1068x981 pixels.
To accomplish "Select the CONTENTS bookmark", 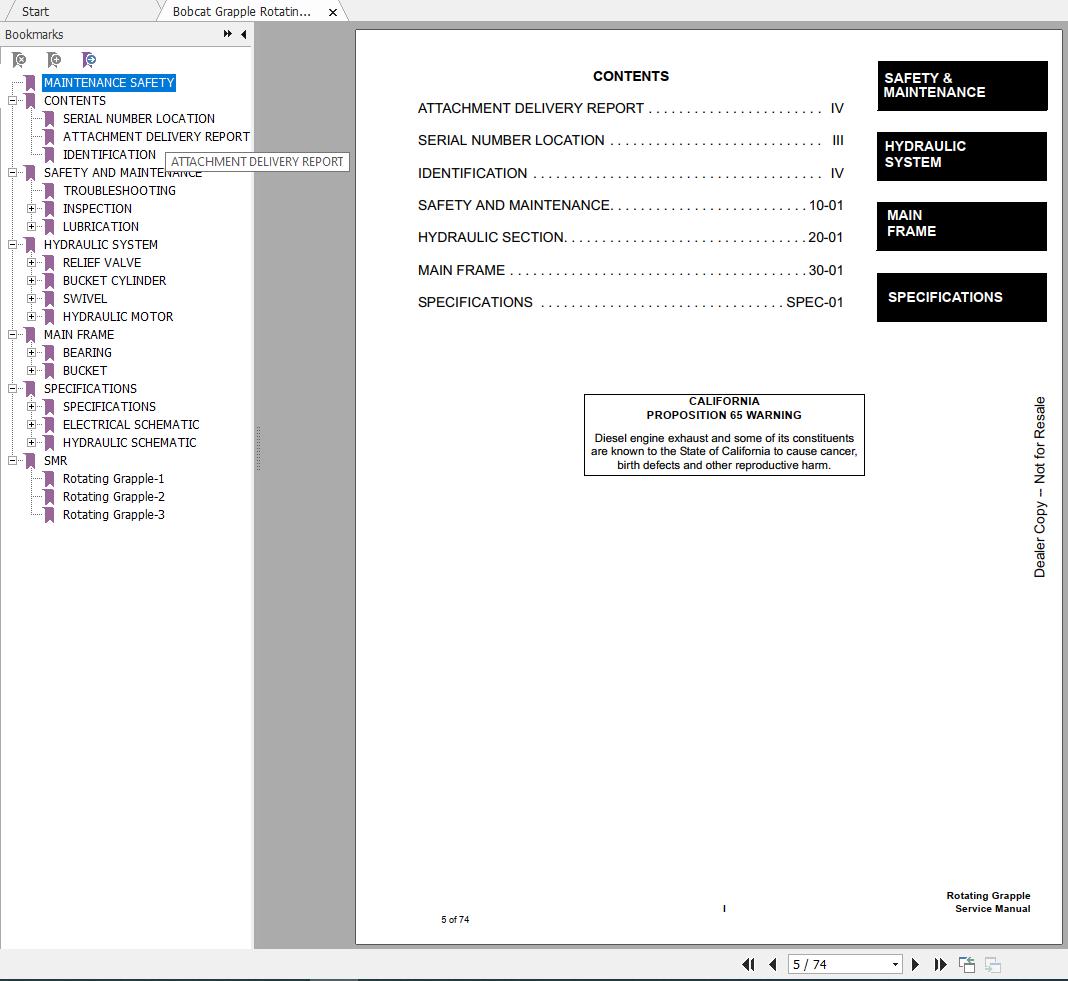I will pos(75,101).
